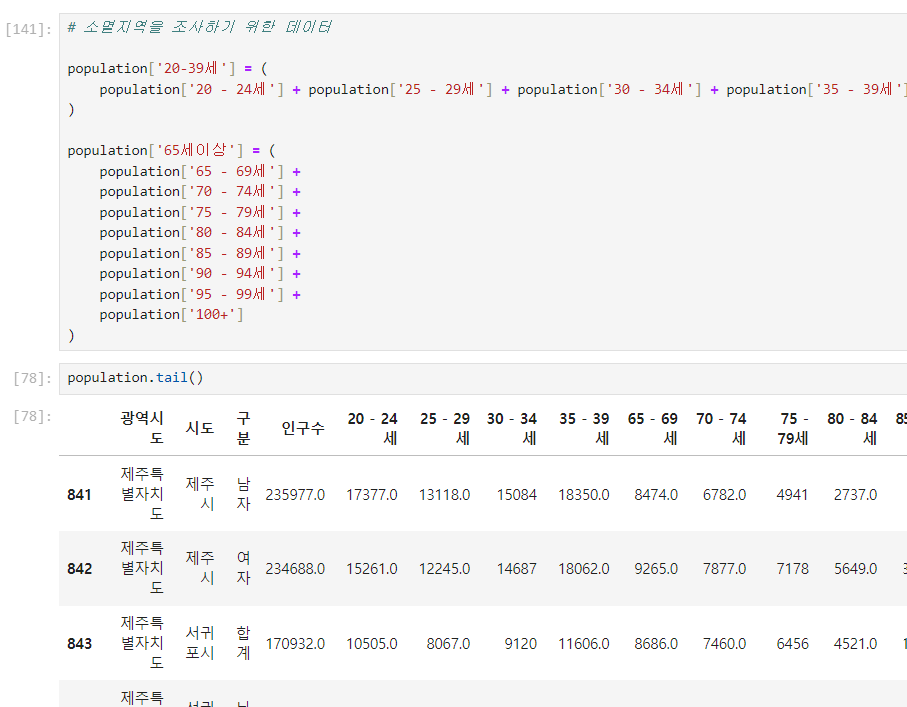The image size is (907, 707).
Task: Click cell value 11606.0
Action: pyautogui.click(x=584, y=643)
